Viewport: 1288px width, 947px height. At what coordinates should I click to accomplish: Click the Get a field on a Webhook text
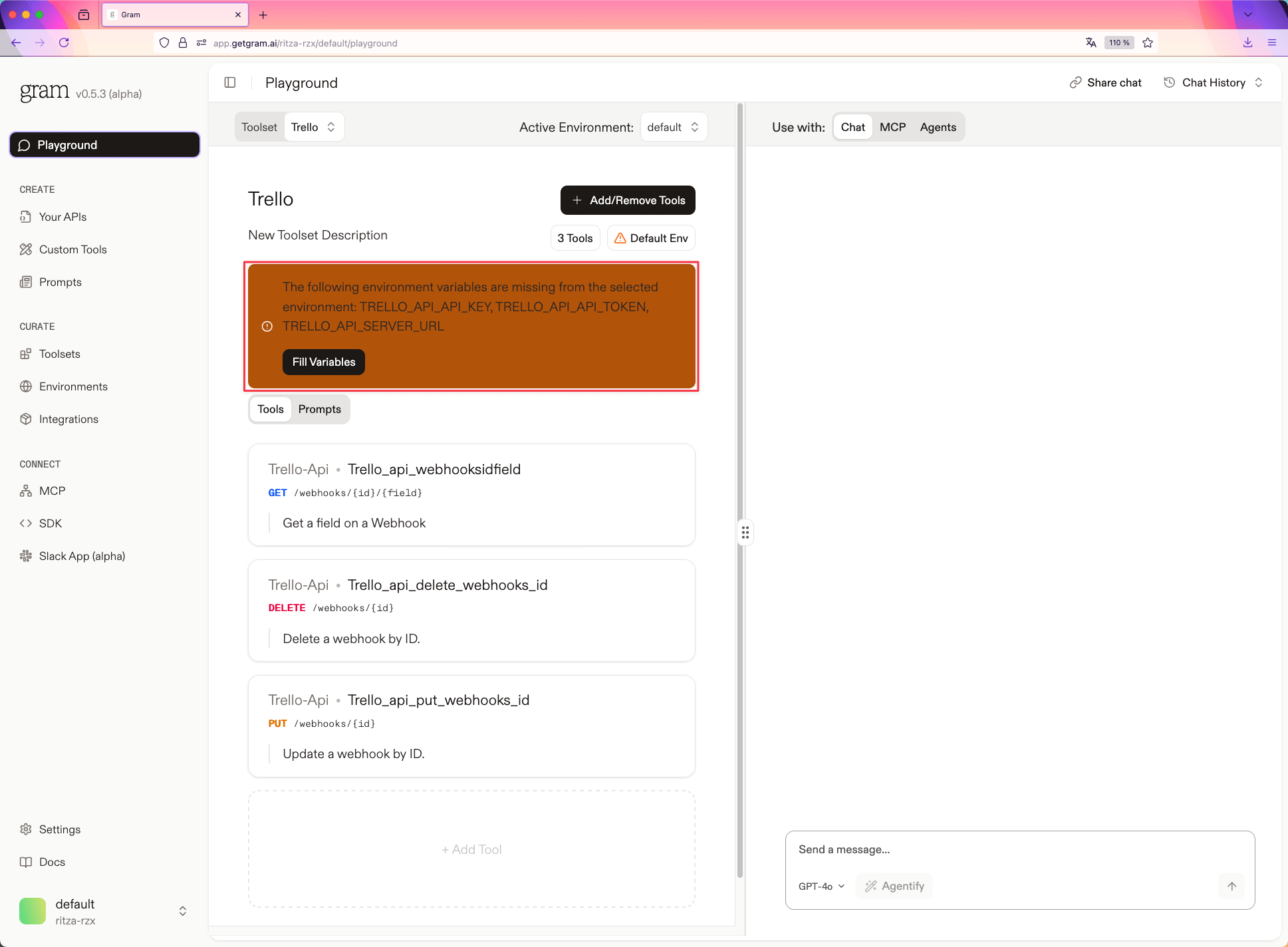click(x=354, y=523)
